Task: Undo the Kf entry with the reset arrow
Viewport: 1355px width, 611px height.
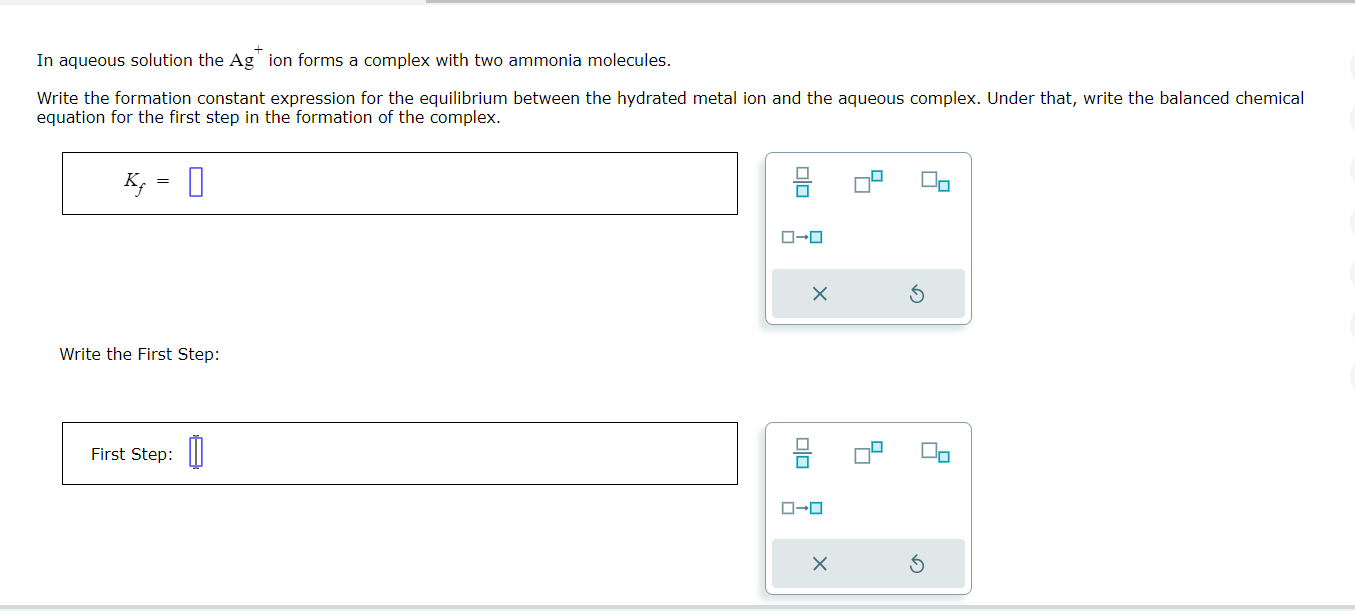Action: point(916,293)
